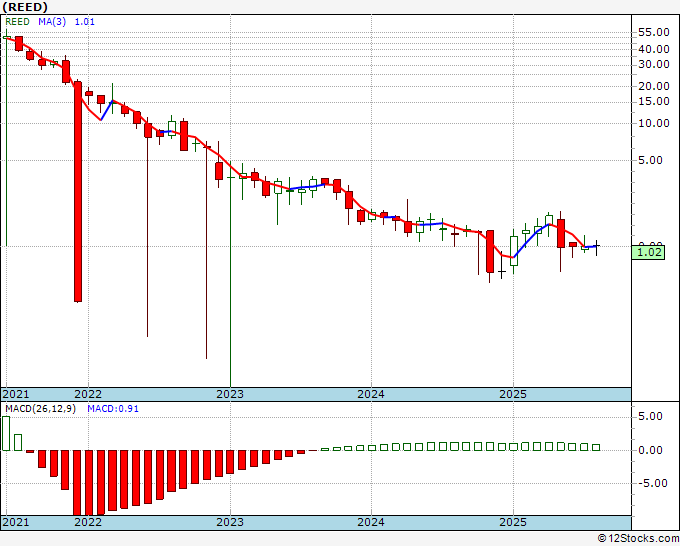Click the 1.01 moving average value
The image size is (680, 546).
[85, 22]
